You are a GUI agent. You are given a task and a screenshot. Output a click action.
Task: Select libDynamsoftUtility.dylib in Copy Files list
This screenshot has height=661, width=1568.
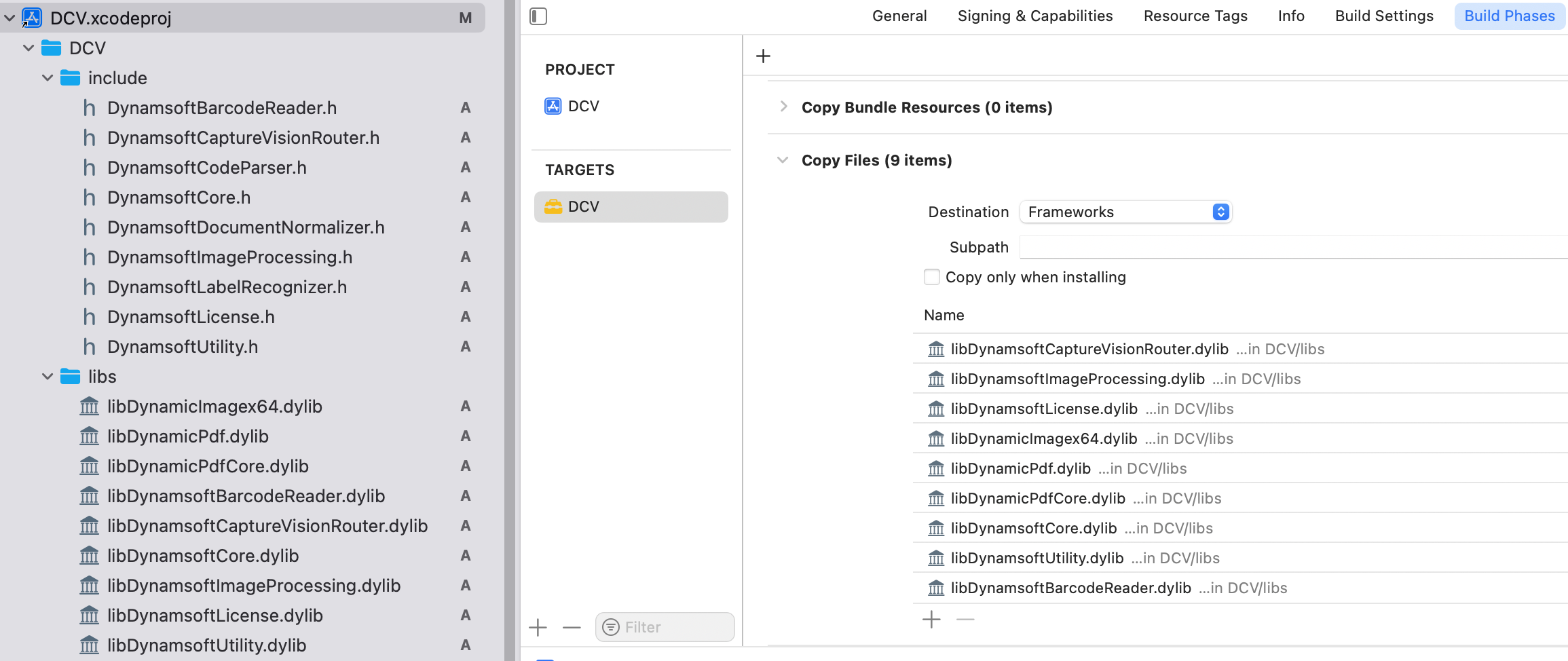1037,558
